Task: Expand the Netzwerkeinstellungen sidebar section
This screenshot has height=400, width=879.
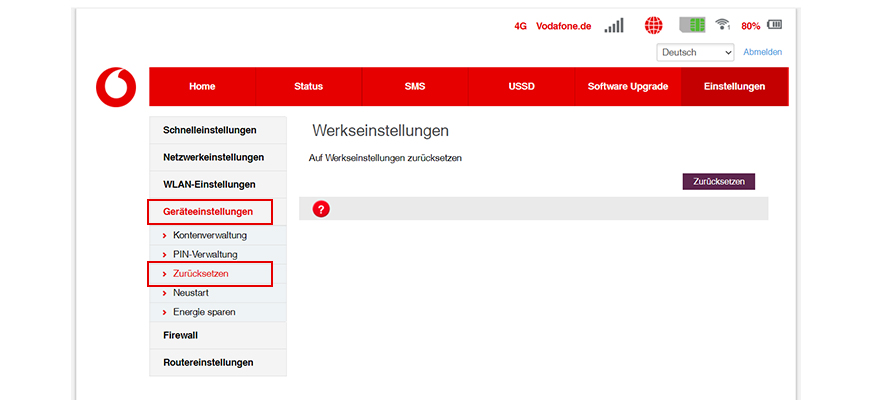Action: (213, 157)
